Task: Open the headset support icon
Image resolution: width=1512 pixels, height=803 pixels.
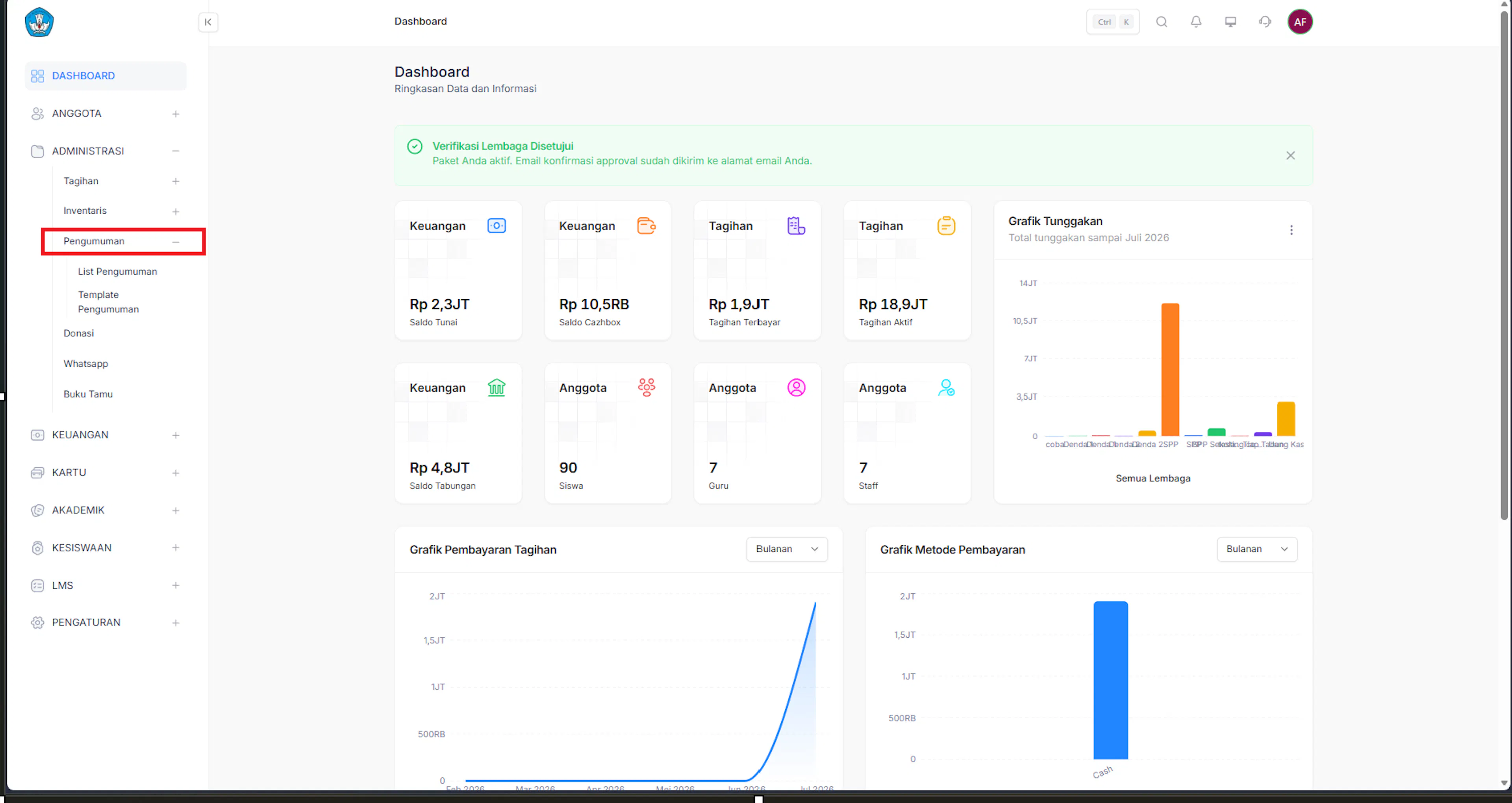Action: 1265,22
